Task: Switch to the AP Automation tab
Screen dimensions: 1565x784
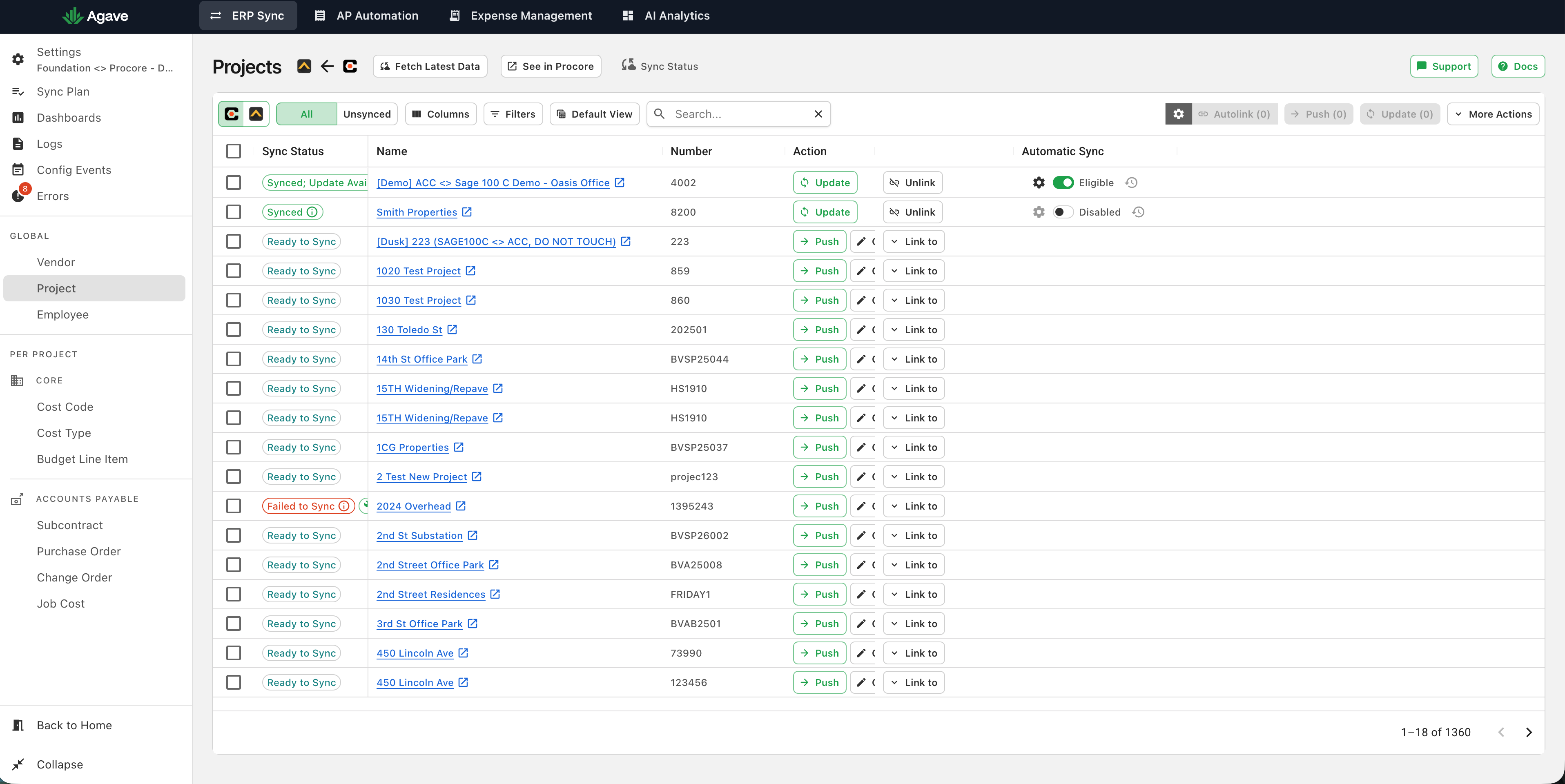Action: tap(367, 15)
